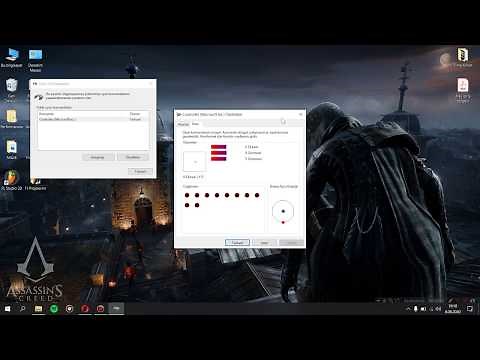
Task: Show hidden tray icons chevron
Action: click(x=408, y=309)
